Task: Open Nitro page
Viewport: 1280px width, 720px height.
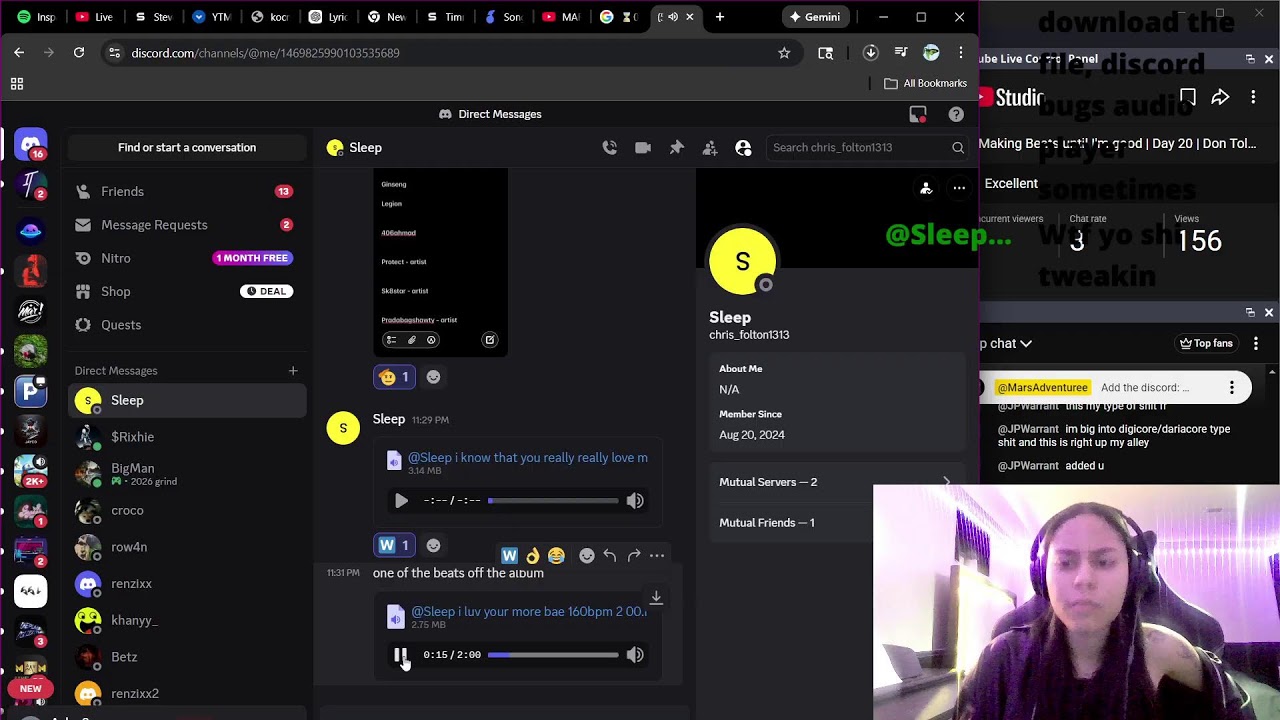Action: click(187, 258)
